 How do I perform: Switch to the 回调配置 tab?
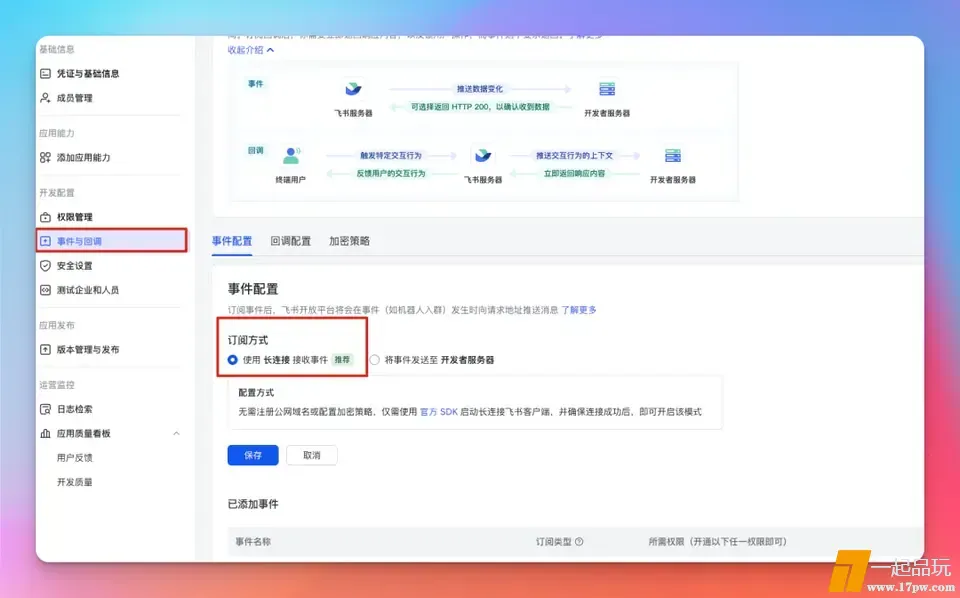(290, 241)
